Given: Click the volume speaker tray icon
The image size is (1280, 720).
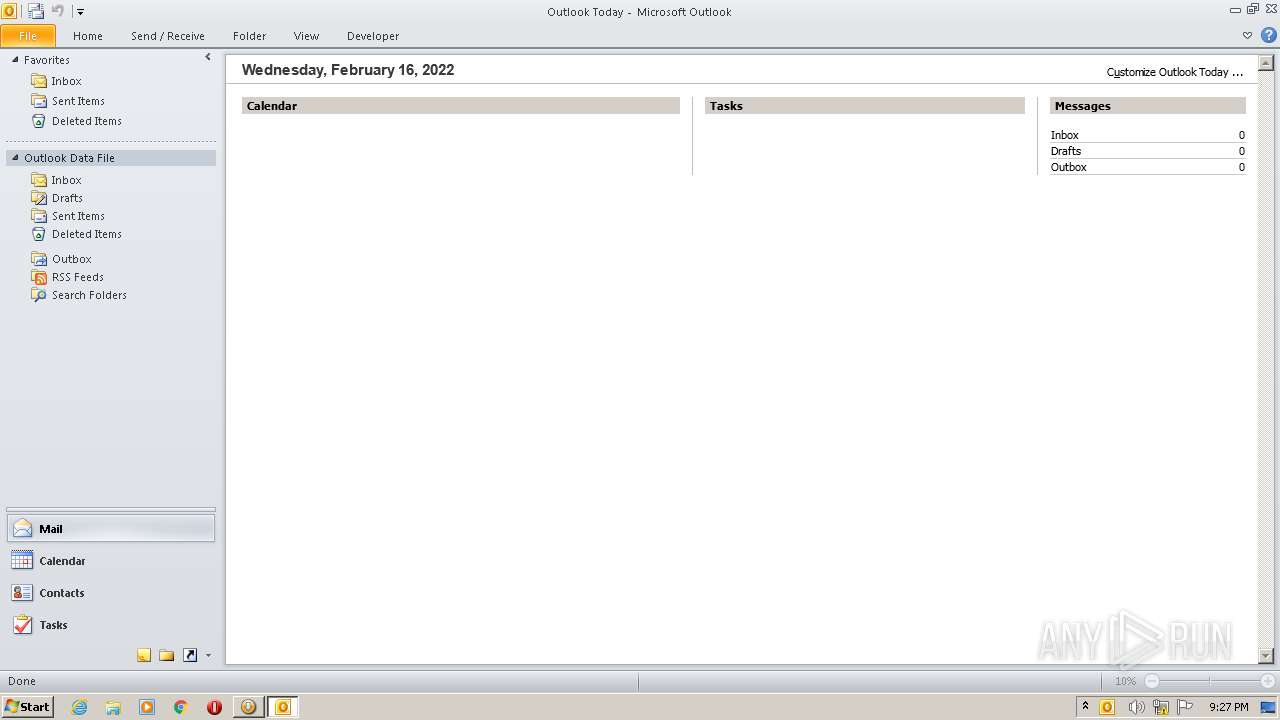Looking at the screenshot, I should (1136, 707).
